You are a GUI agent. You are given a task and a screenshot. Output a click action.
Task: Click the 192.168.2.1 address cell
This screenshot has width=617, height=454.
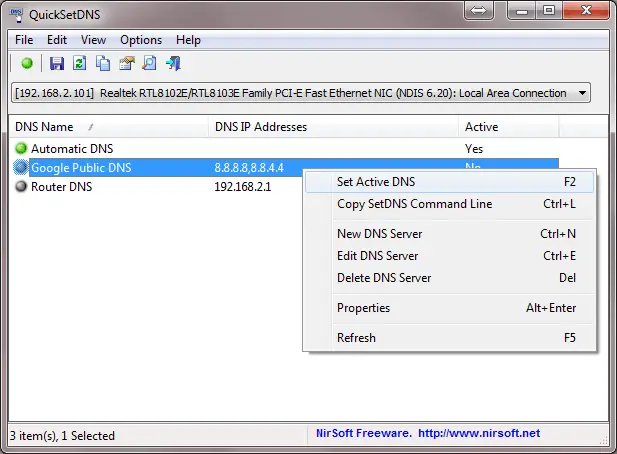243,186
